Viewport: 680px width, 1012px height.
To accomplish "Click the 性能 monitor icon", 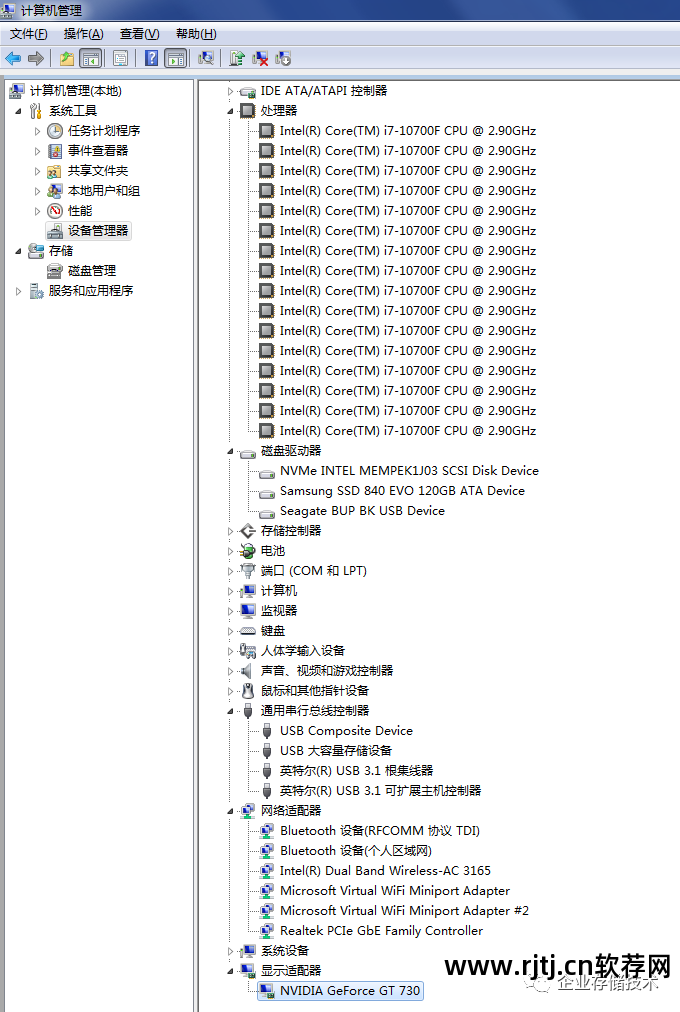I will (55, 211).
